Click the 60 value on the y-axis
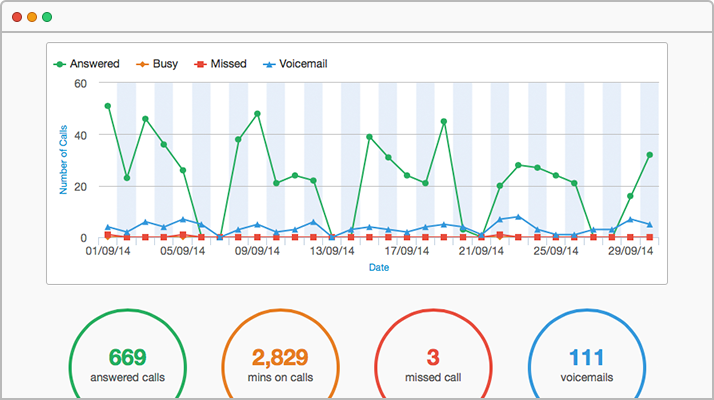The image size is (714, 400). pyautogui.click(x=81, y=84)
